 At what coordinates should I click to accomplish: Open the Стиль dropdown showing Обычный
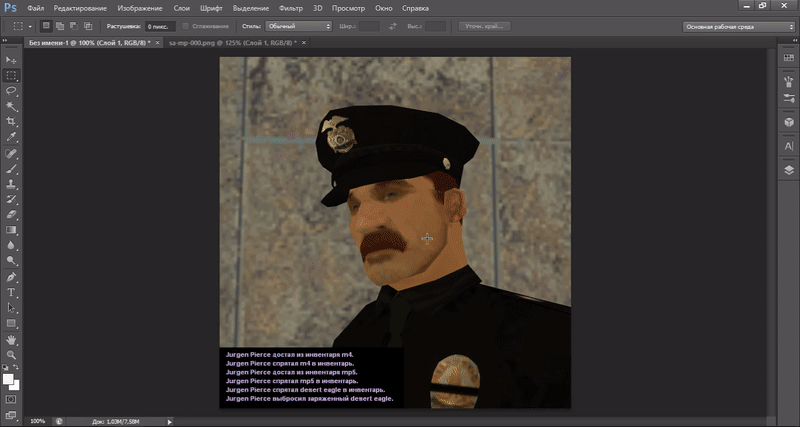[298, 26]
